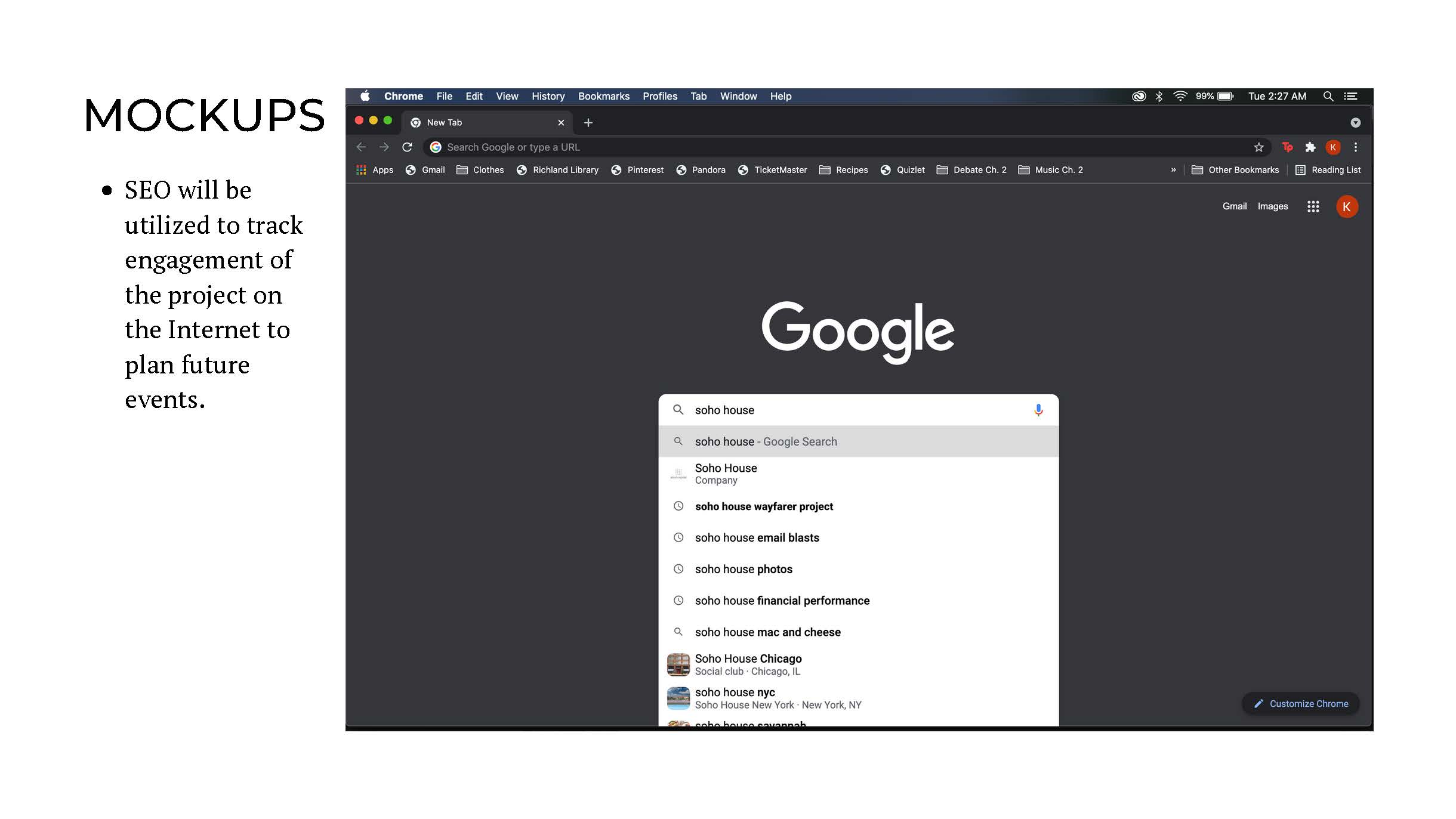Open the File menu
The width and height of the screenshot is (1456, 819).
[444, 96]
